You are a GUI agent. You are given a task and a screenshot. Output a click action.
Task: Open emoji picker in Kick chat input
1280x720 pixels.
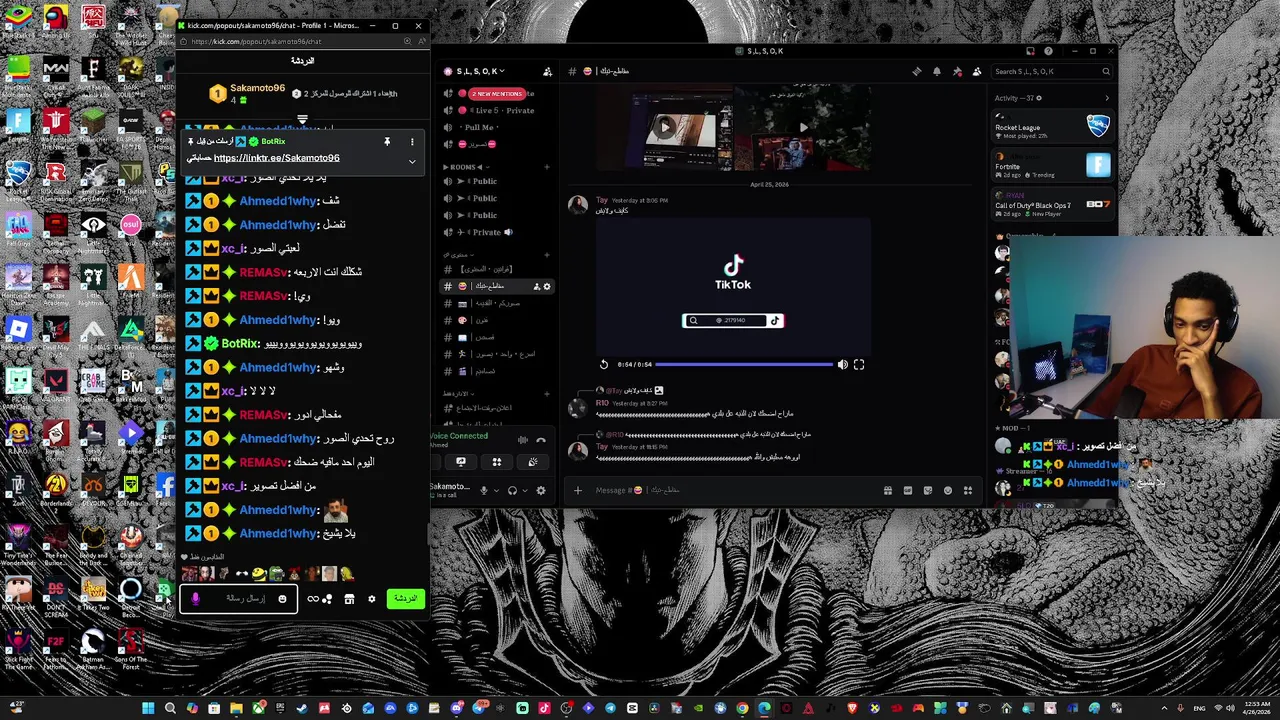[282, 599]
